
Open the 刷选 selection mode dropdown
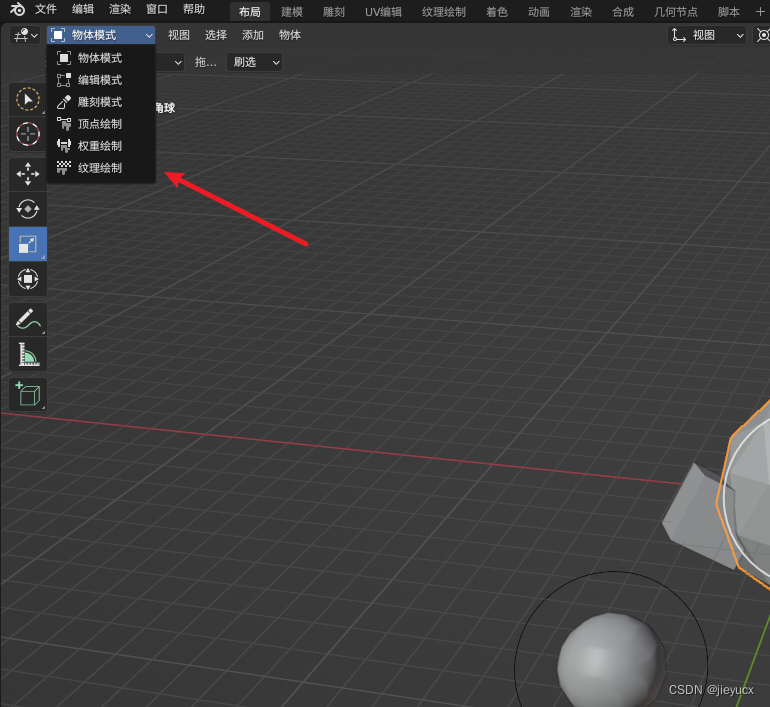point(254,62)
